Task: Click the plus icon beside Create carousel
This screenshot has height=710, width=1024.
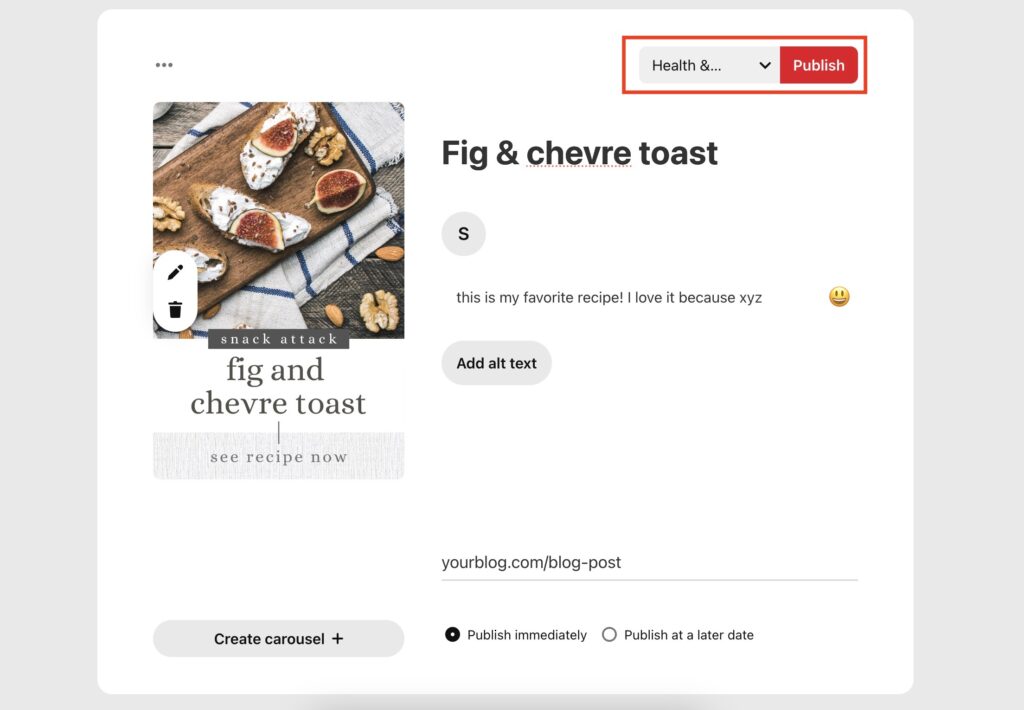Action: (x=337, y=639)
